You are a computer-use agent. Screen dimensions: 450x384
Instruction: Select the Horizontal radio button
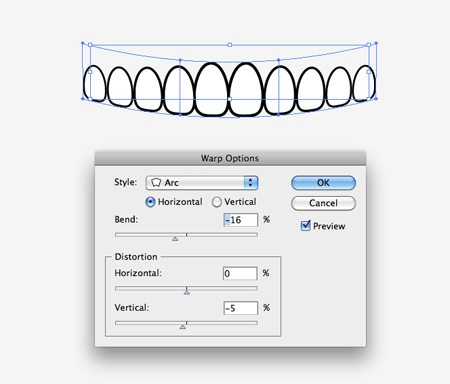[150, 202]
